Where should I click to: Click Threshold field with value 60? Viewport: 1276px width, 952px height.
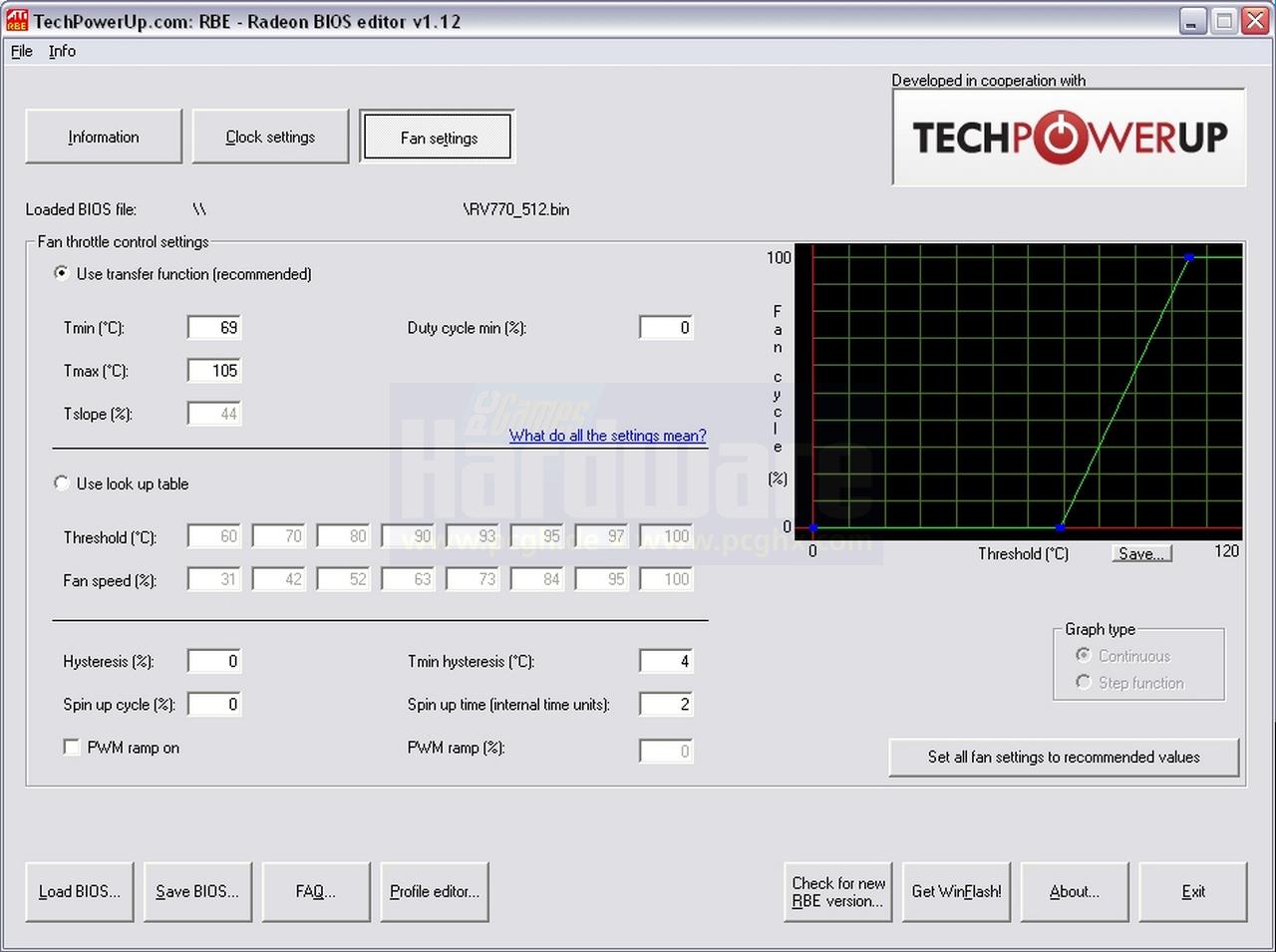pos(214,536)
